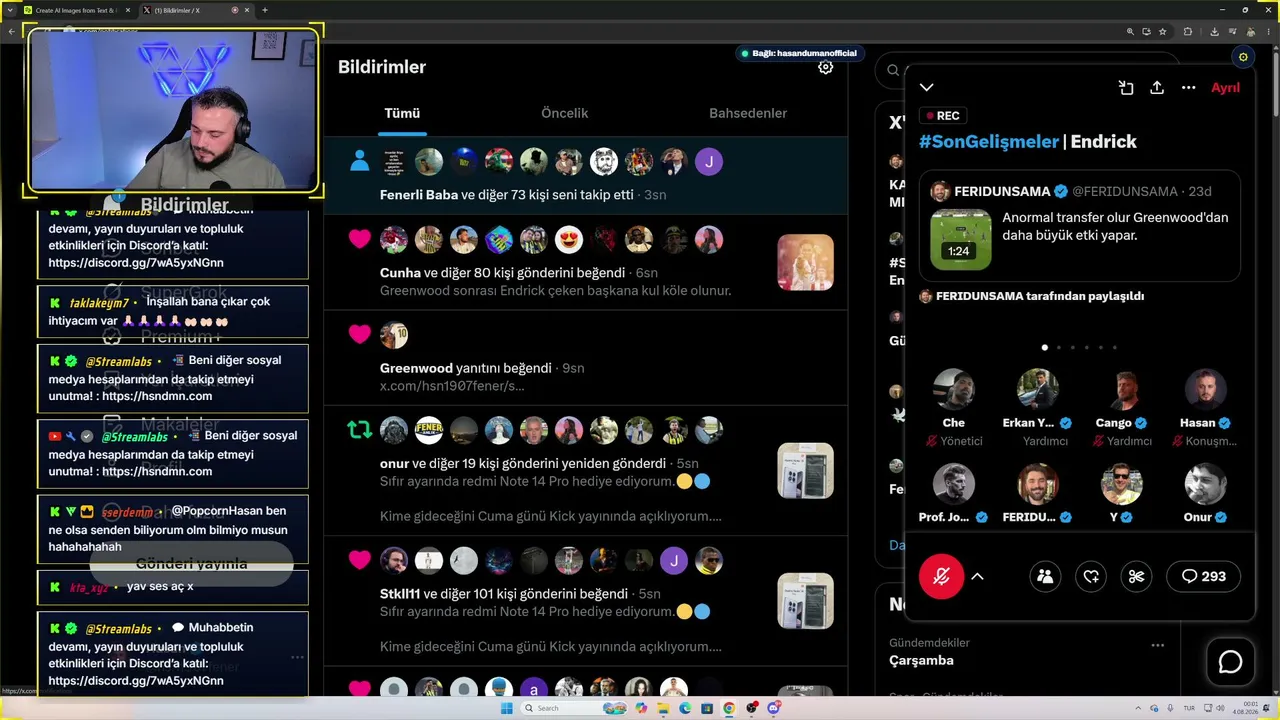
Task: Open the browser tab search dropdown
Action: pos(9,10)
